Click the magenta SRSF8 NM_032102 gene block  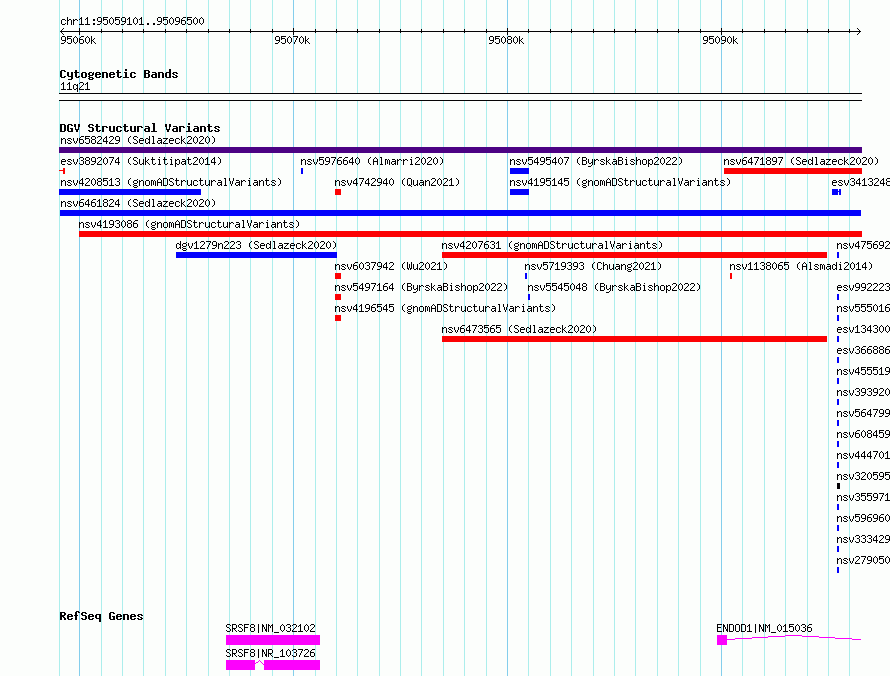(x=273, y=640)
